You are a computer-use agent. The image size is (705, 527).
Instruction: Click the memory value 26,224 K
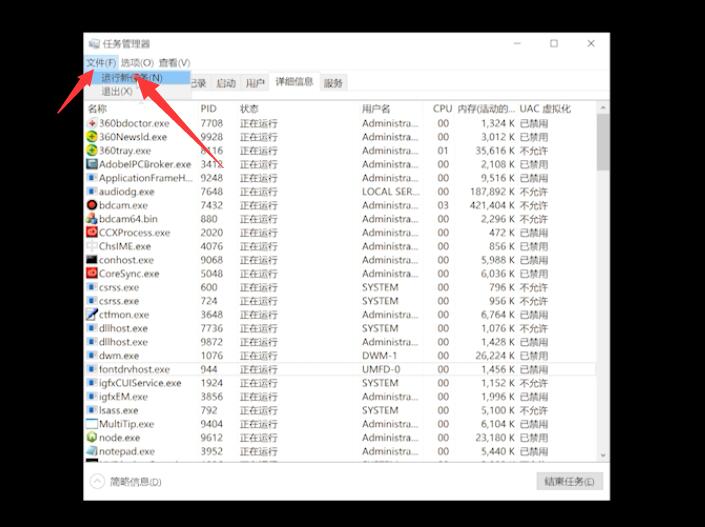(x=495, y=355)
